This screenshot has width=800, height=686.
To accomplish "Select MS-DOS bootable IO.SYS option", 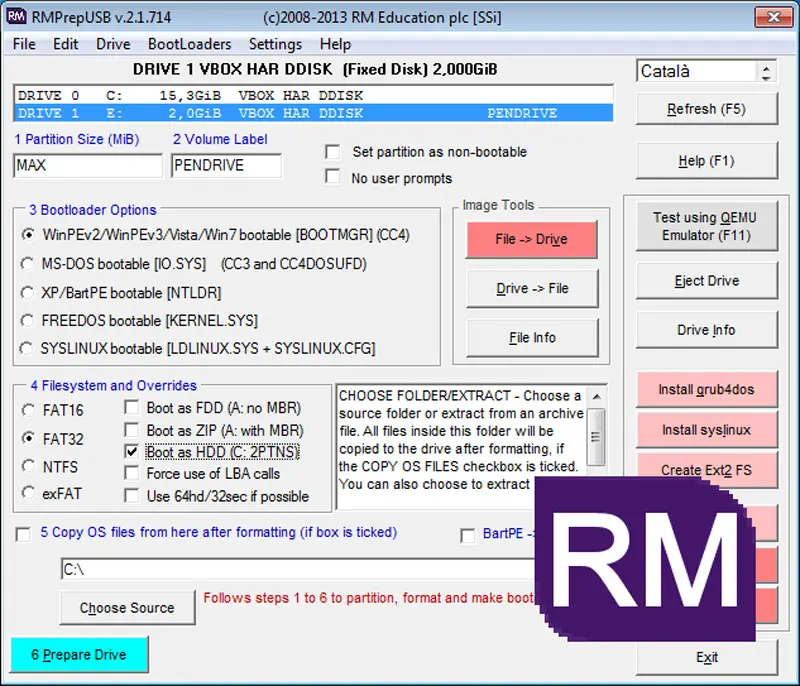I will coord(27,264).
